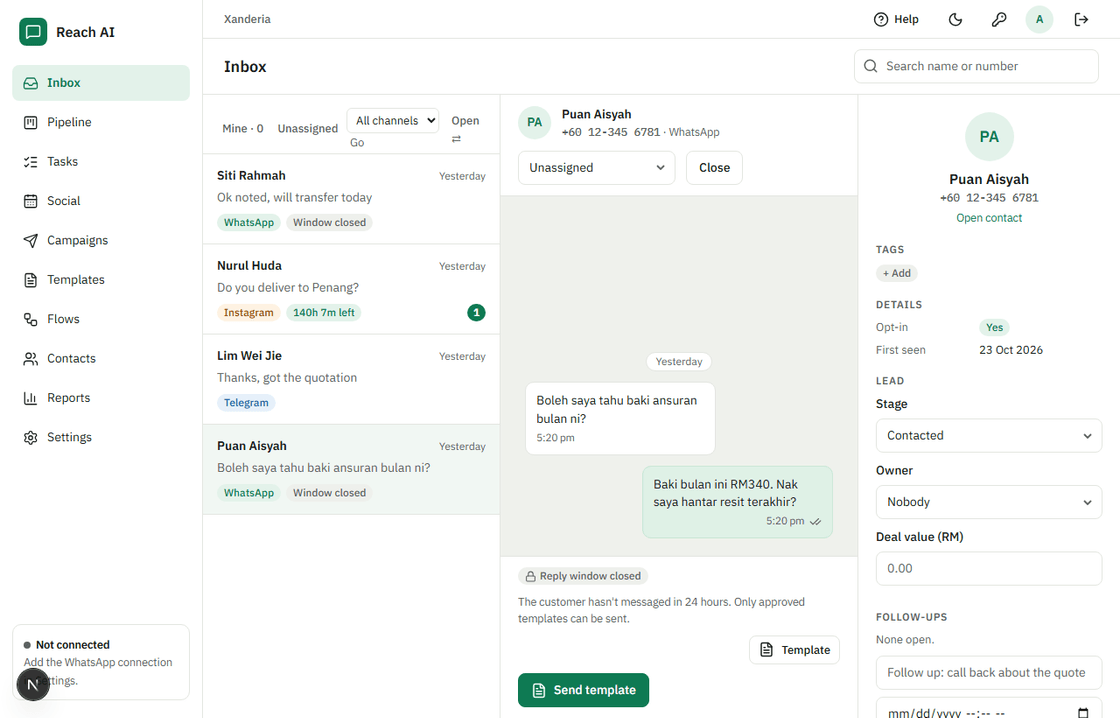Click the search magnifier icon

[871, 66]
